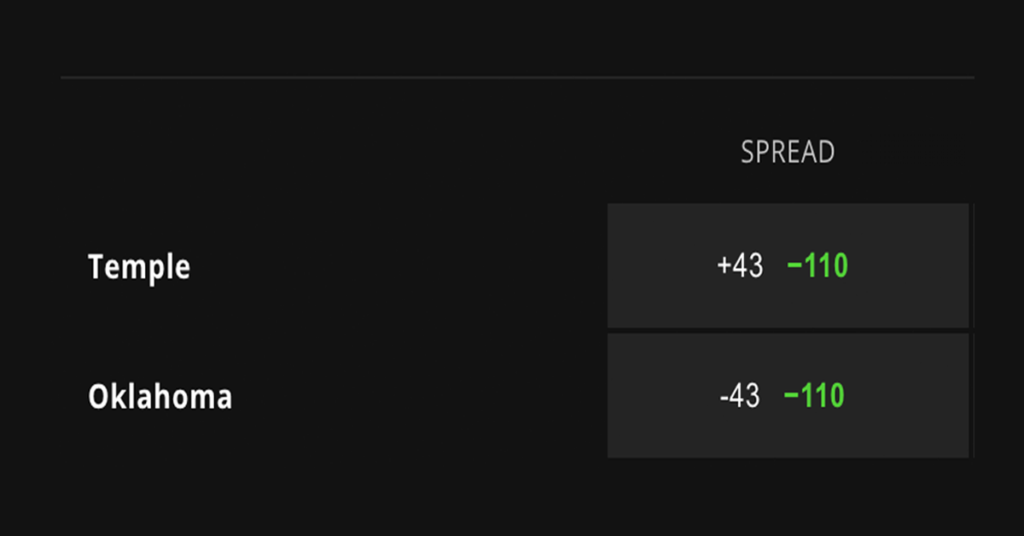Open the Oklahoma team name link
Screen dimensions: 1024x536
[x=160, y=397]
